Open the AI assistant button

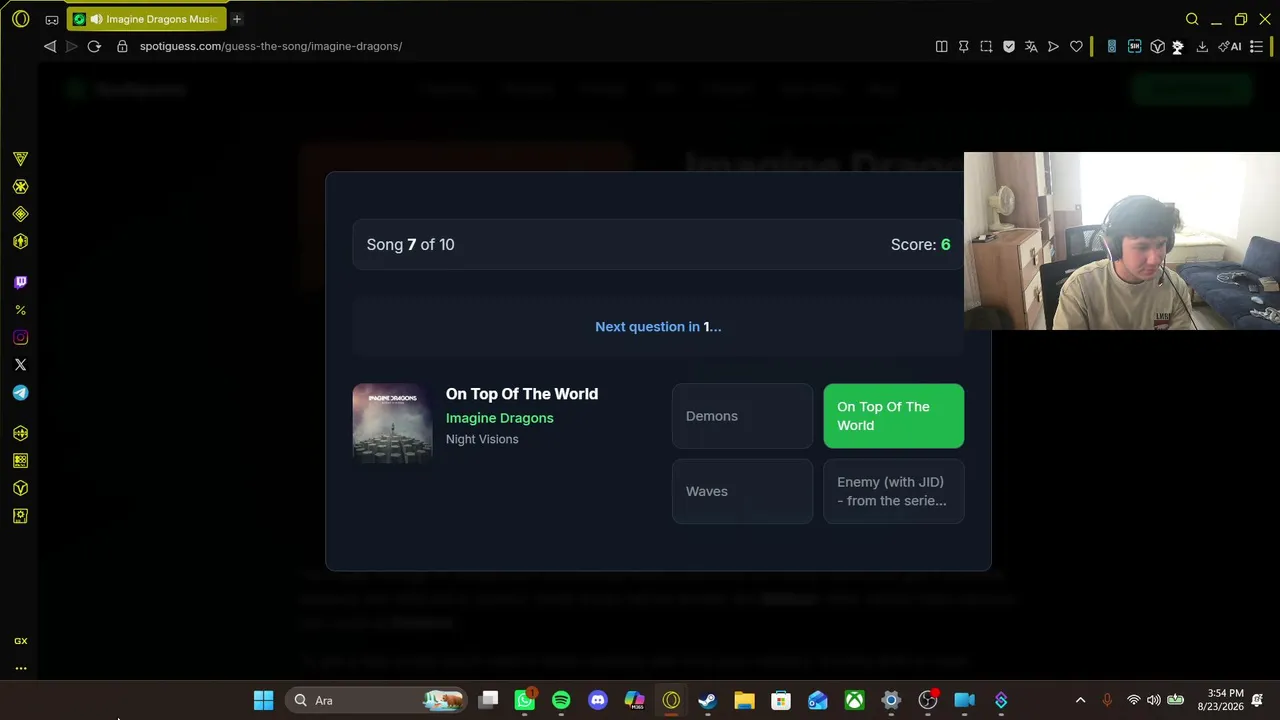click(x=1230, y=46)
